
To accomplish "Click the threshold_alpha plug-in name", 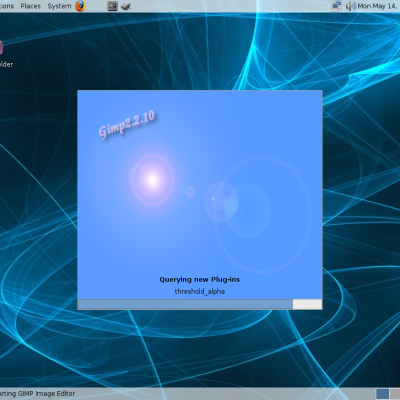I will [x=200, y=291].
